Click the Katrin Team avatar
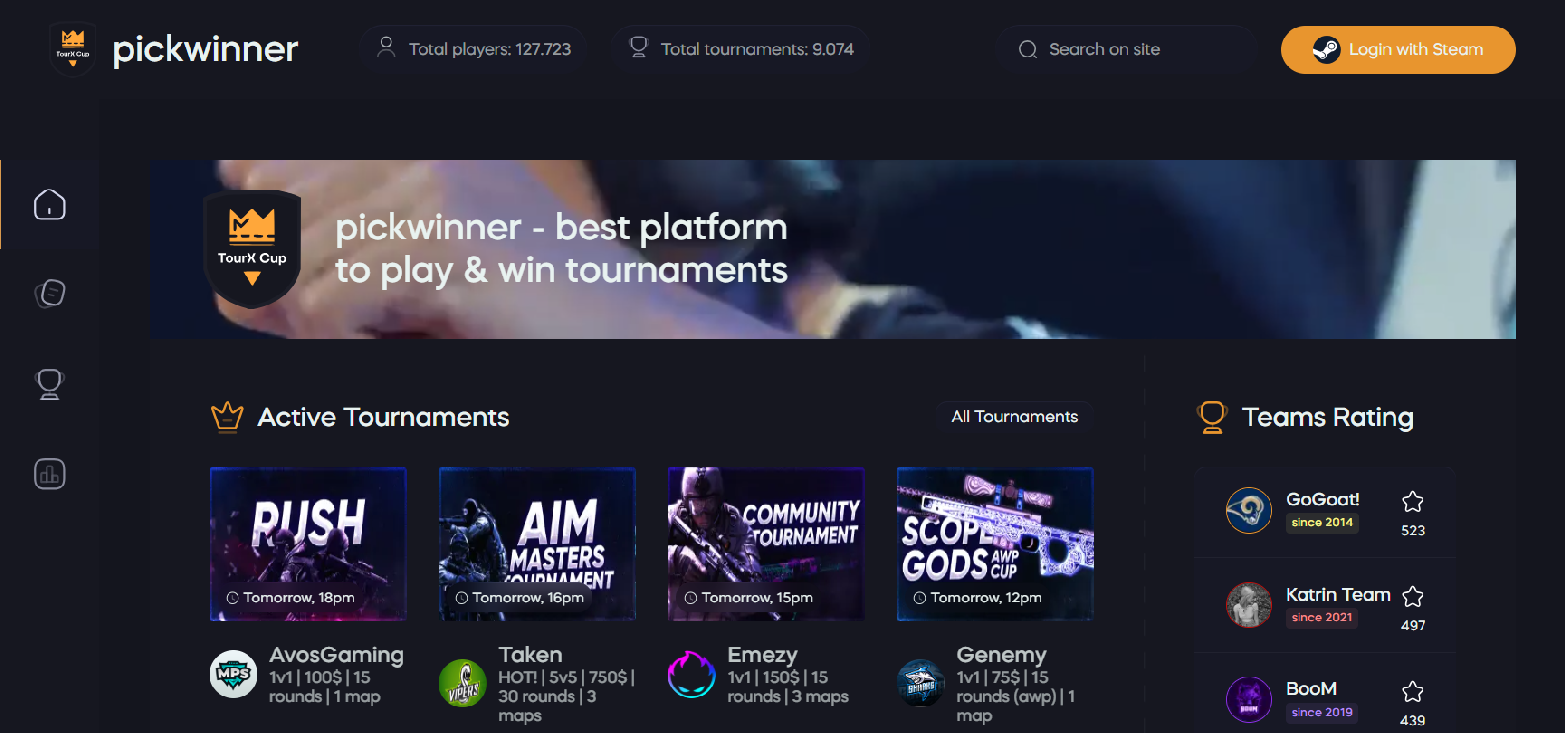 [x=1249, y=605]
